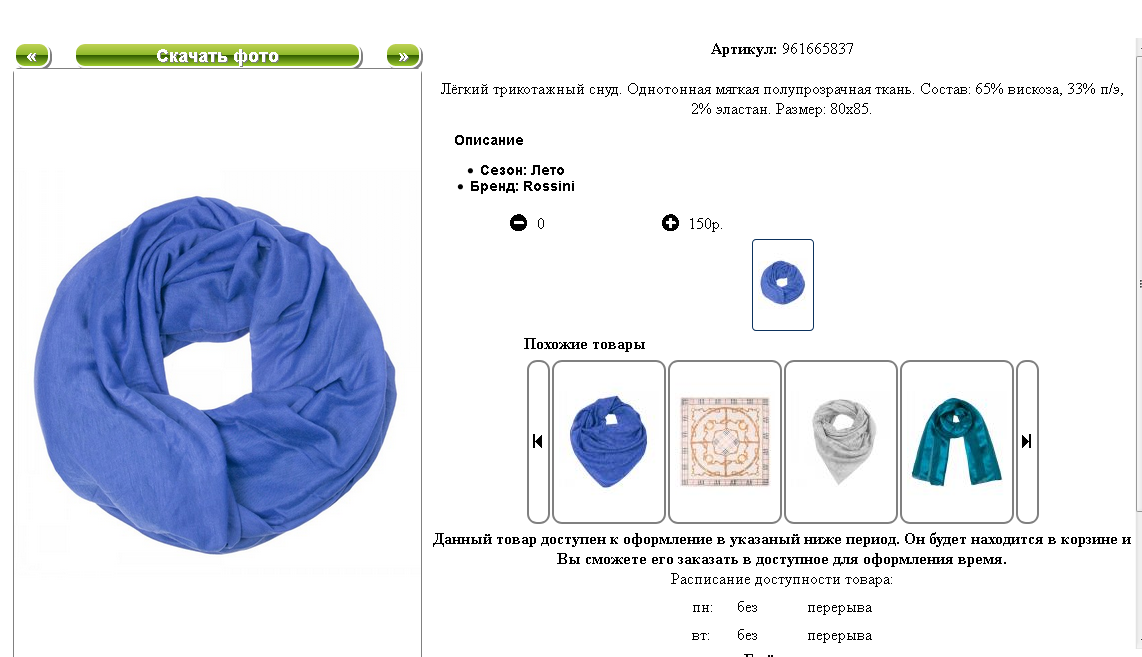Click the Похожие товары heading
Viewport: 1142px width, 657px height.
(584, 344)
